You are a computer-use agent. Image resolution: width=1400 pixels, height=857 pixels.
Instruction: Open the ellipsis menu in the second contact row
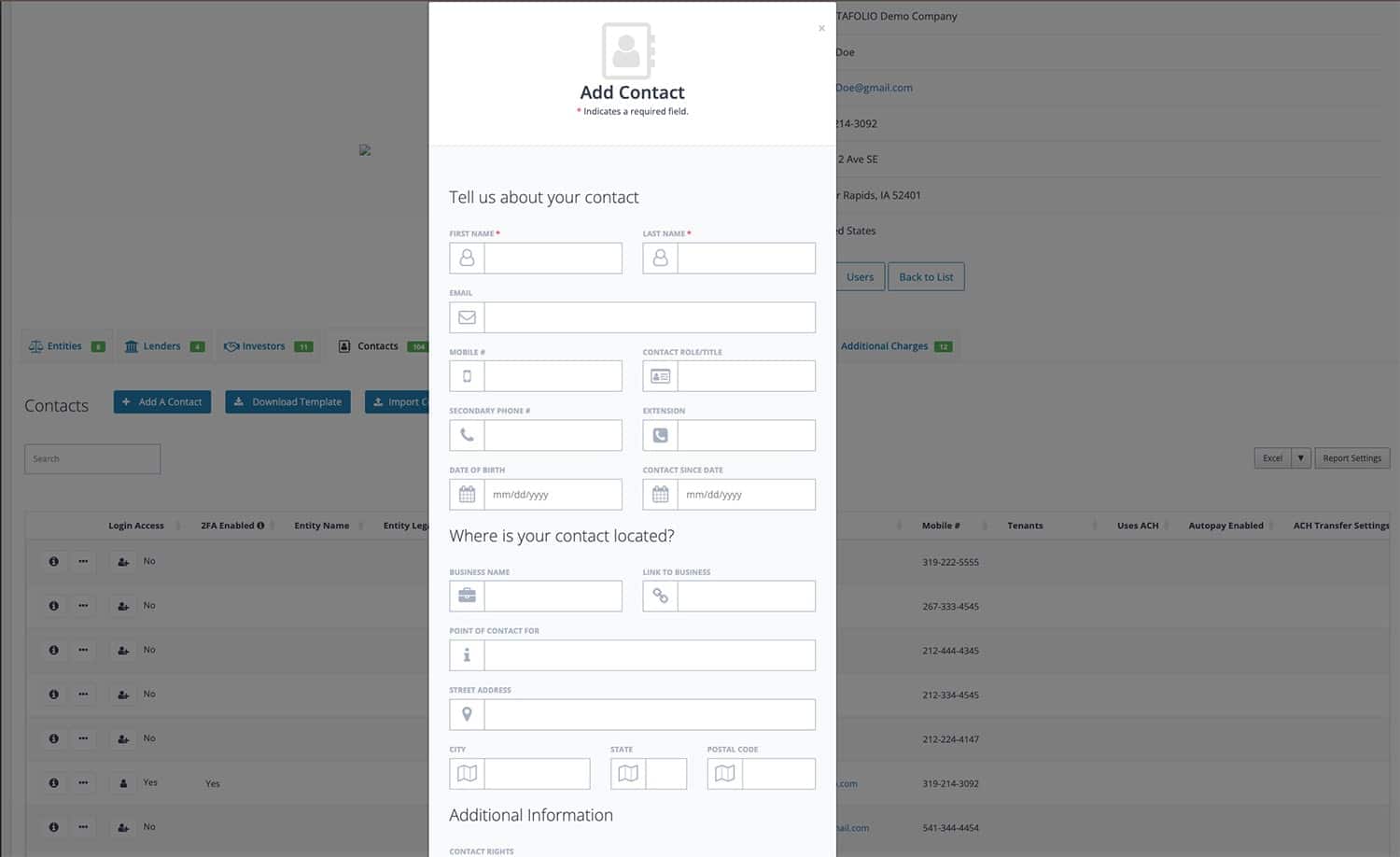83,606
